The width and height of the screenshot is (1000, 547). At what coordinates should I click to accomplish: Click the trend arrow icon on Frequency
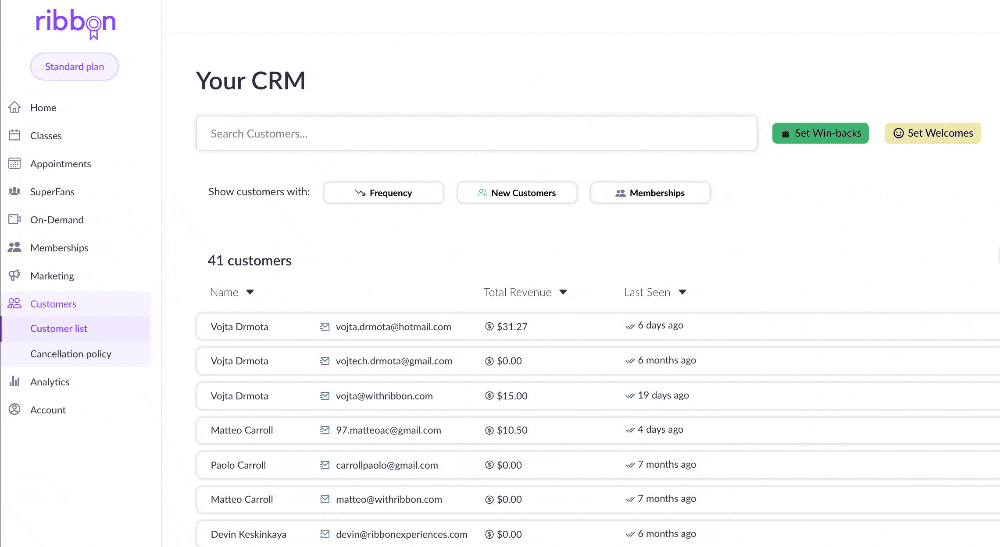[360, 193]
